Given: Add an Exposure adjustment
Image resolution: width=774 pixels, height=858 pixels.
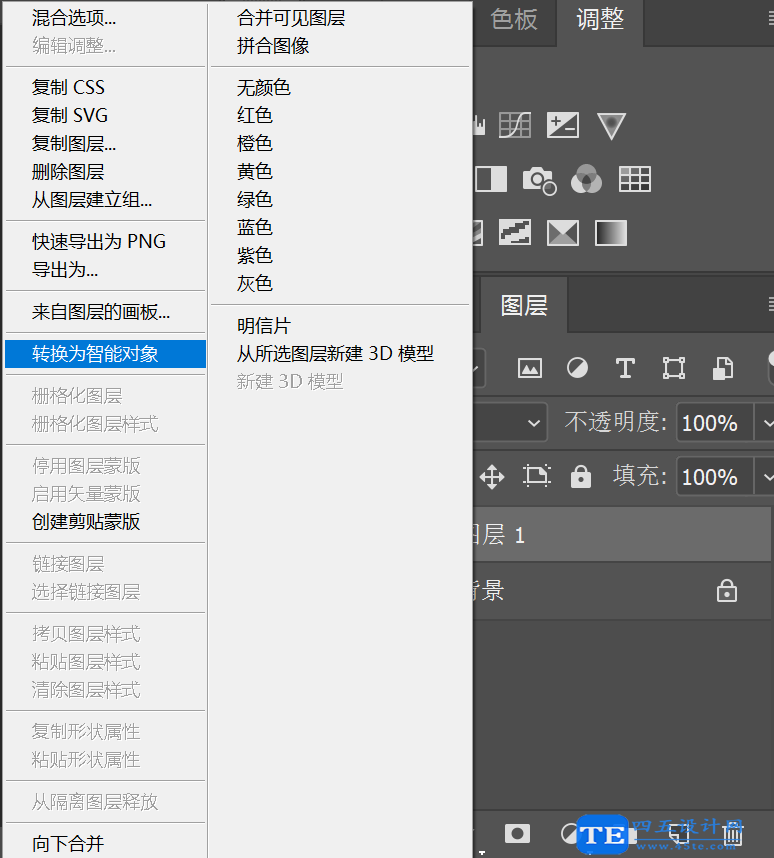Looking at the screenshot, I should coord(563,125).
